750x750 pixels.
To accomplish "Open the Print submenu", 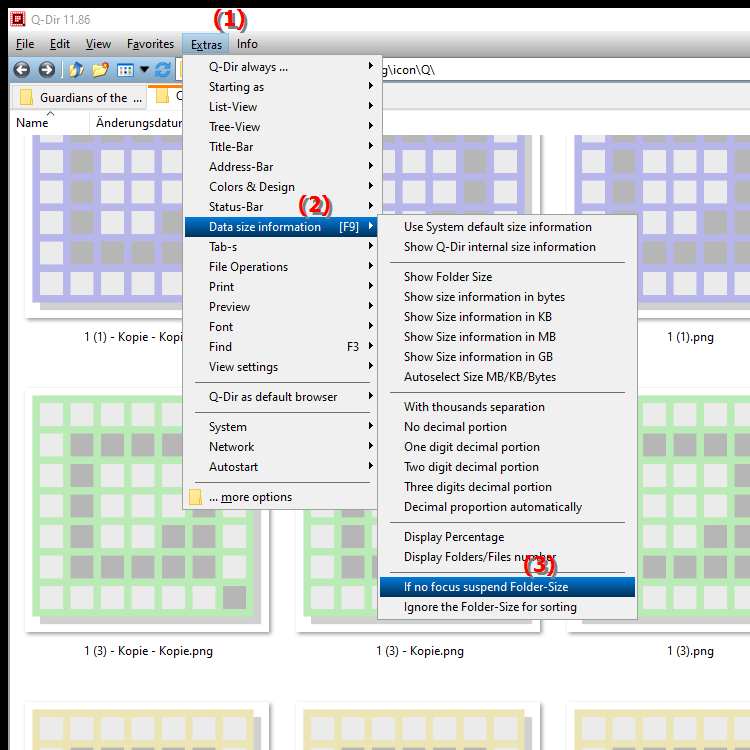I will coord(281,287).
